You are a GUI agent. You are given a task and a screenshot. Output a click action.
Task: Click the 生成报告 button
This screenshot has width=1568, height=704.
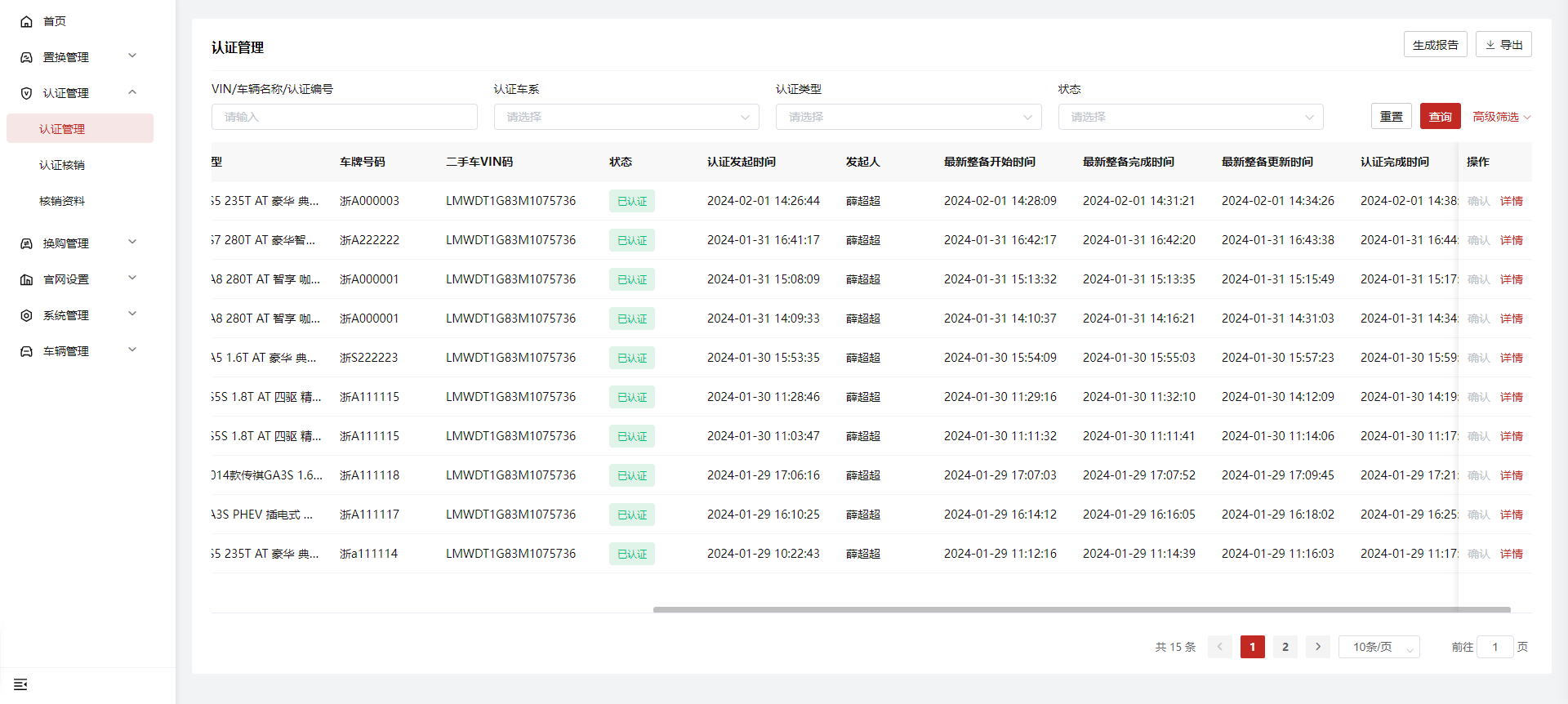[1435, 45]
